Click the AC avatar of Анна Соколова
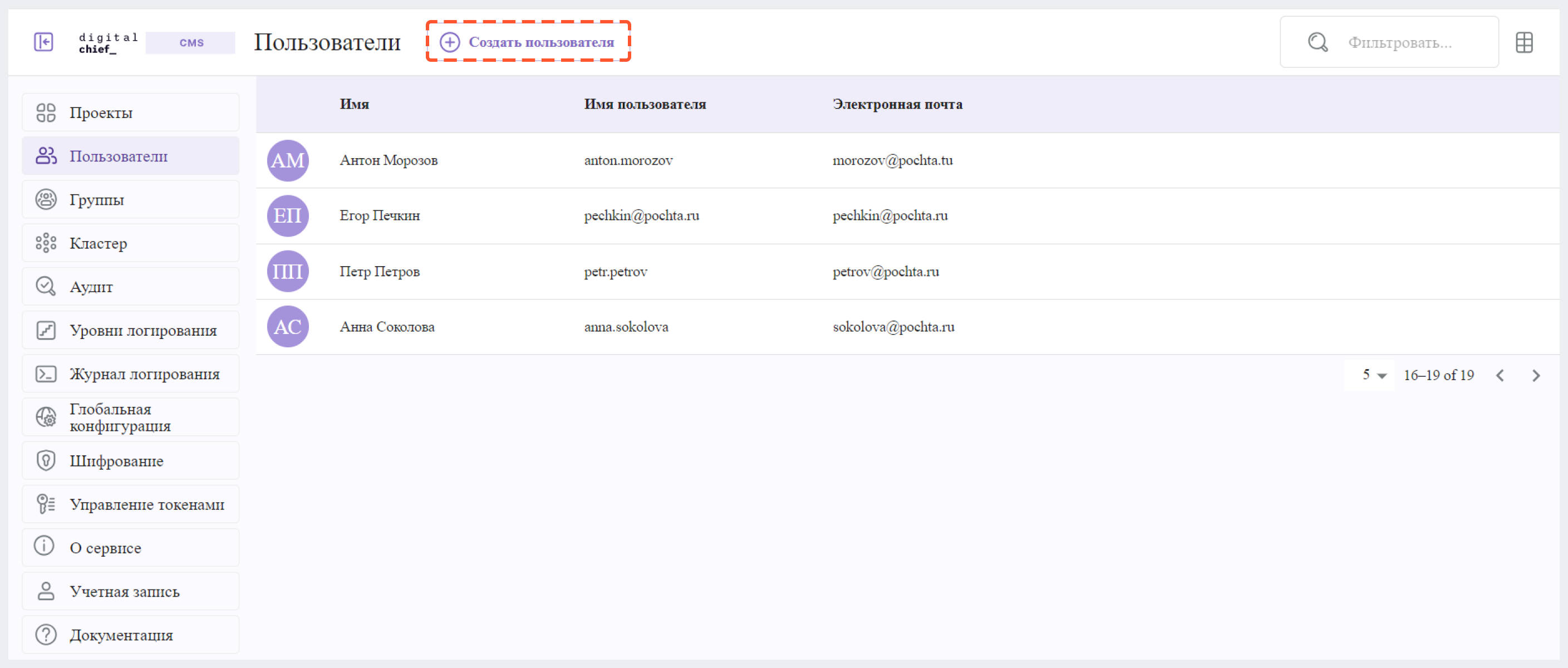 tap(288, 326)
